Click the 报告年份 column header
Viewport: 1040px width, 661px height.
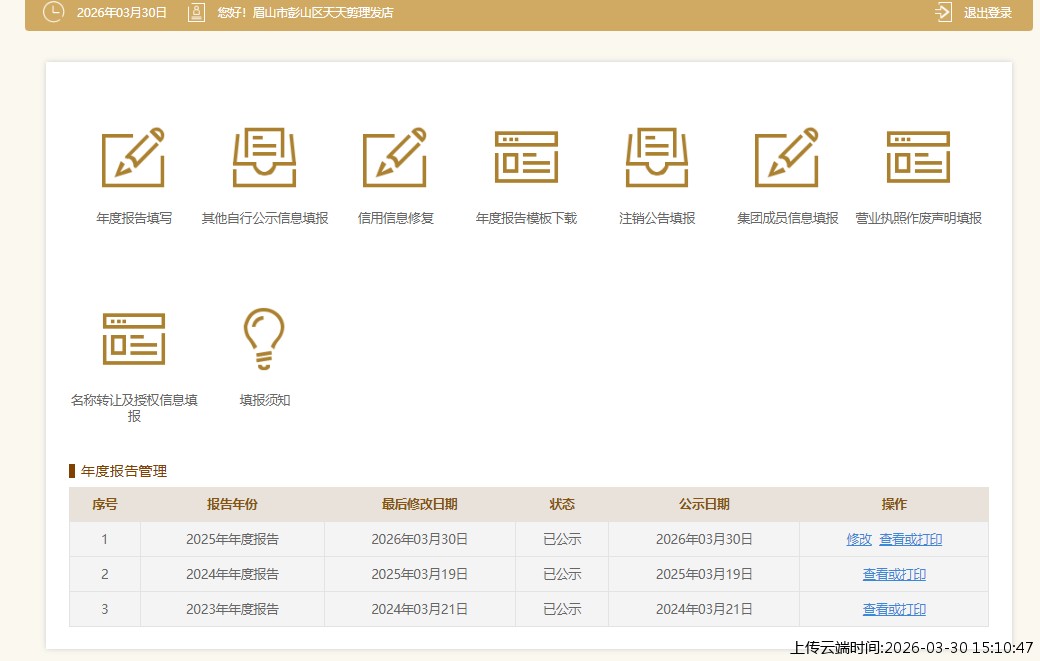(232, 505)
